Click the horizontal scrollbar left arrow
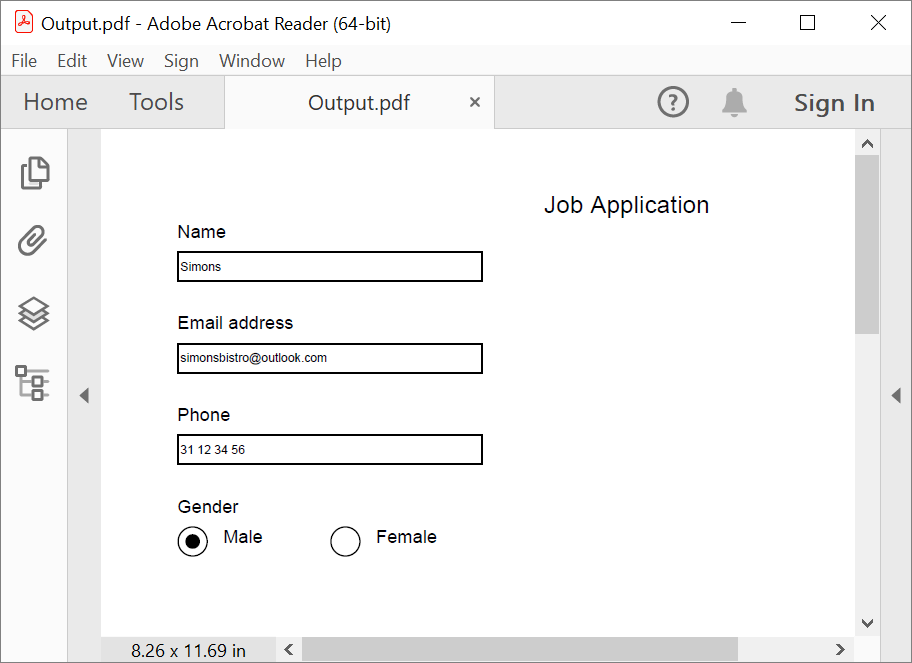 coord(288,649)
